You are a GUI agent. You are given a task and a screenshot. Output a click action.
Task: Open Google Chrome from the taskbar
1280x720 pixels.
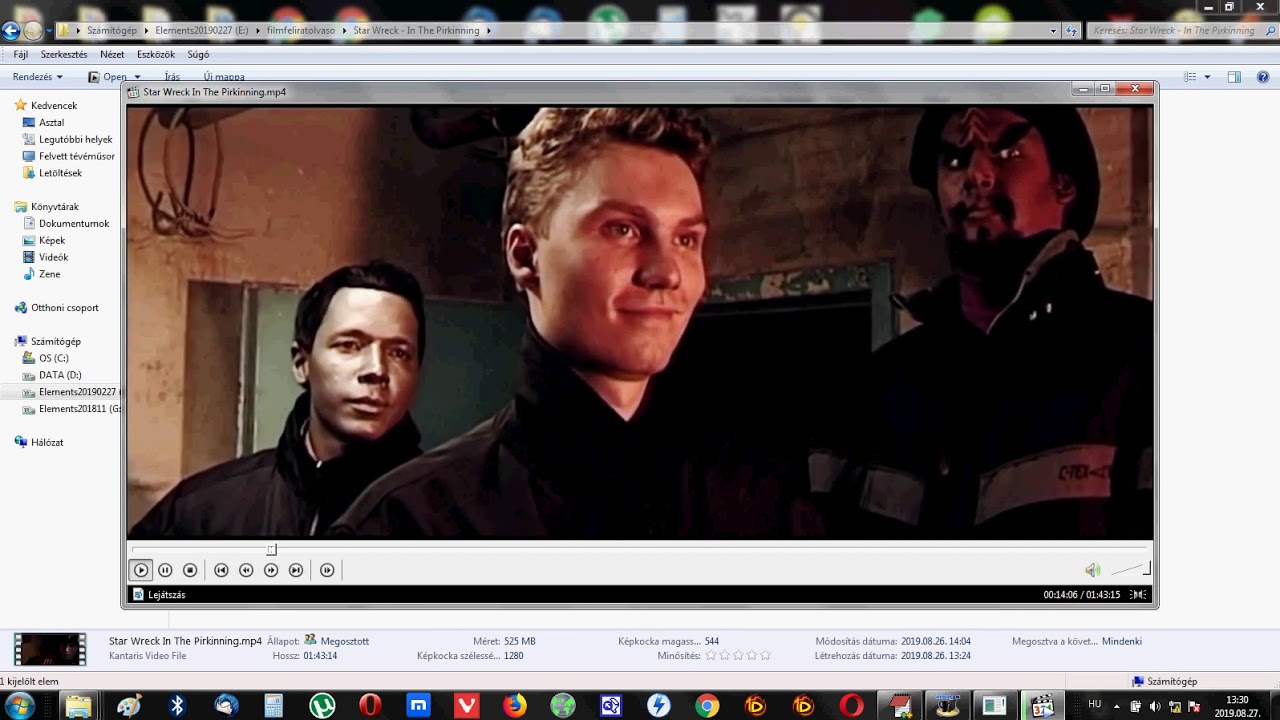(707, 706)
